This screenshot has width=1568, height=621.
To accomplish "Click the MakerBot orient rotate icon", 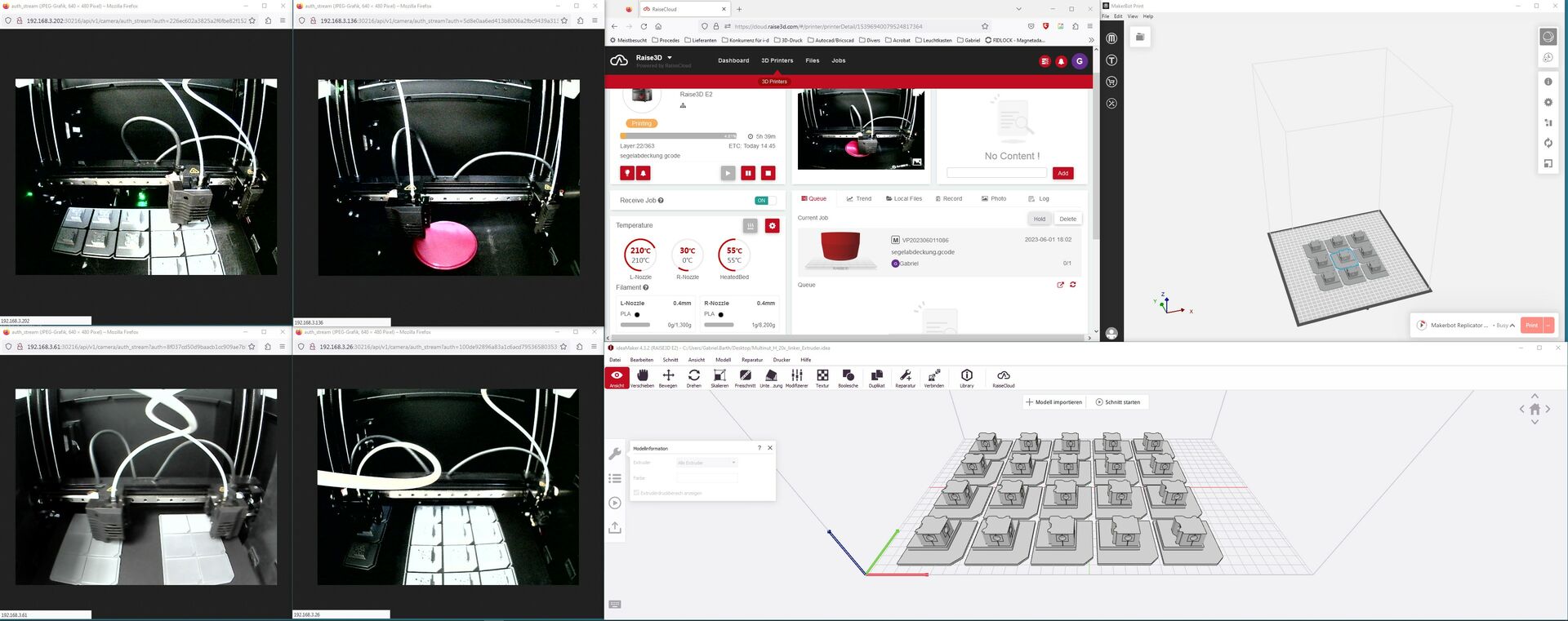I will (x=1548, y=143).
